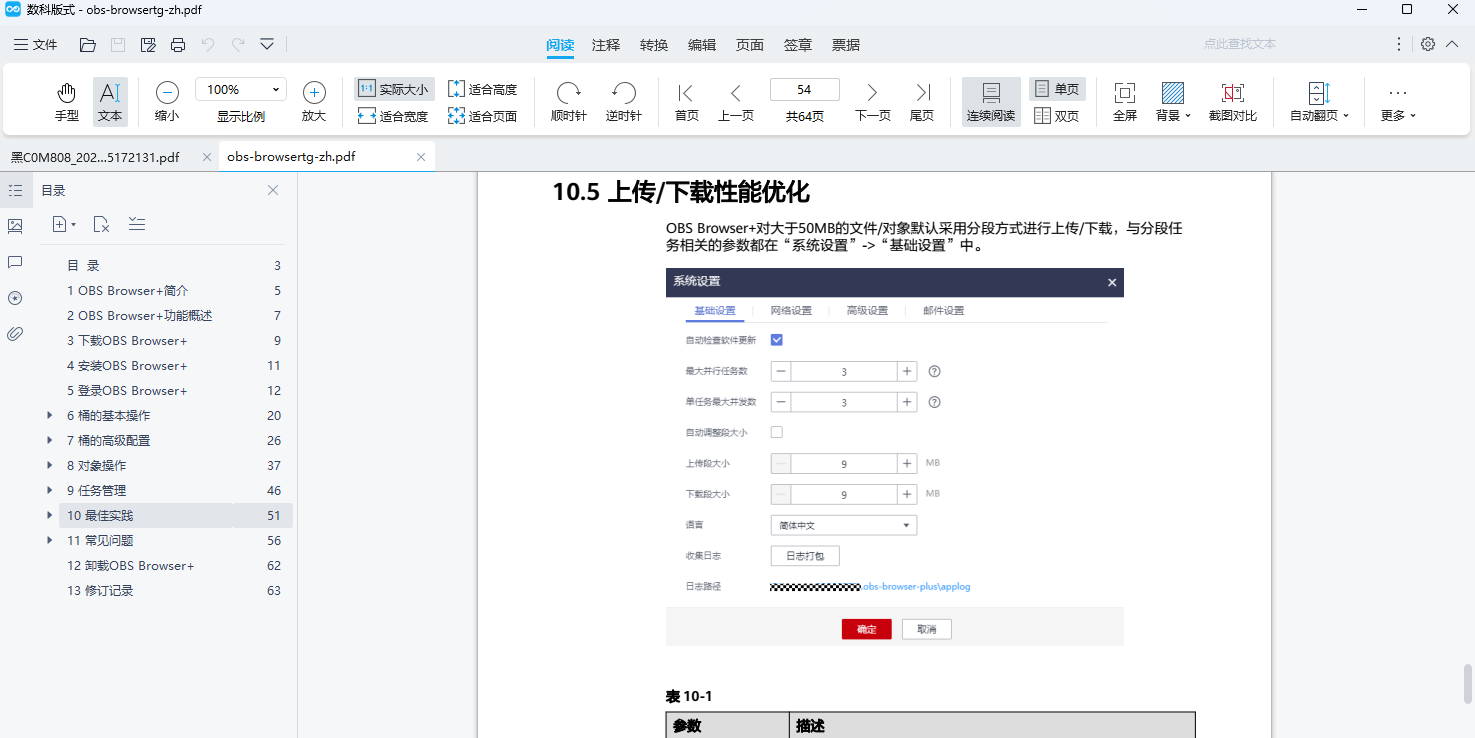Image resolution: width=1475 pixels, height=738 pixels.
Task: Jump to first page (首页)
Action: pyautogui.click(x=687, y=103)
